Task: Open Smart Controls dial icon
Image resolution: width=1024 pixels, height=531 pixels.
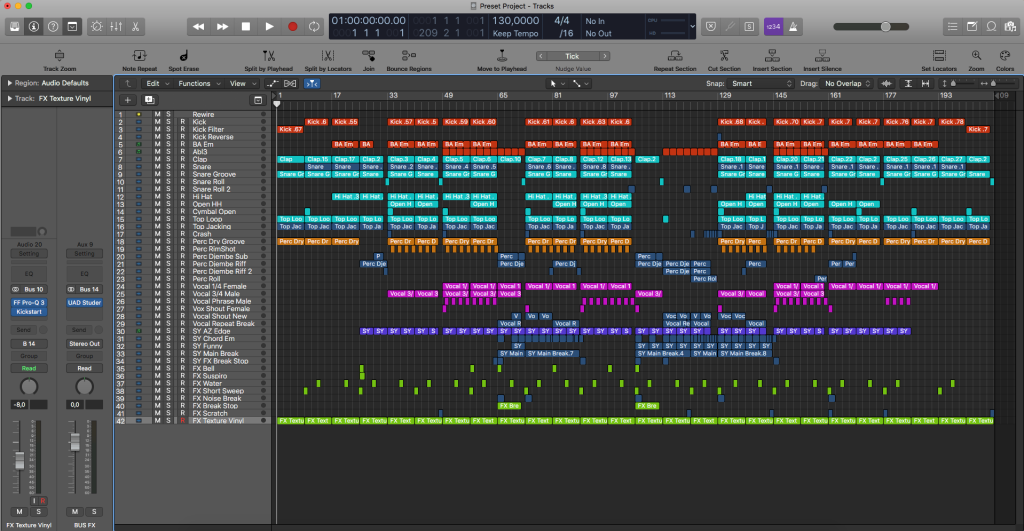Action: tap(97, 27)
